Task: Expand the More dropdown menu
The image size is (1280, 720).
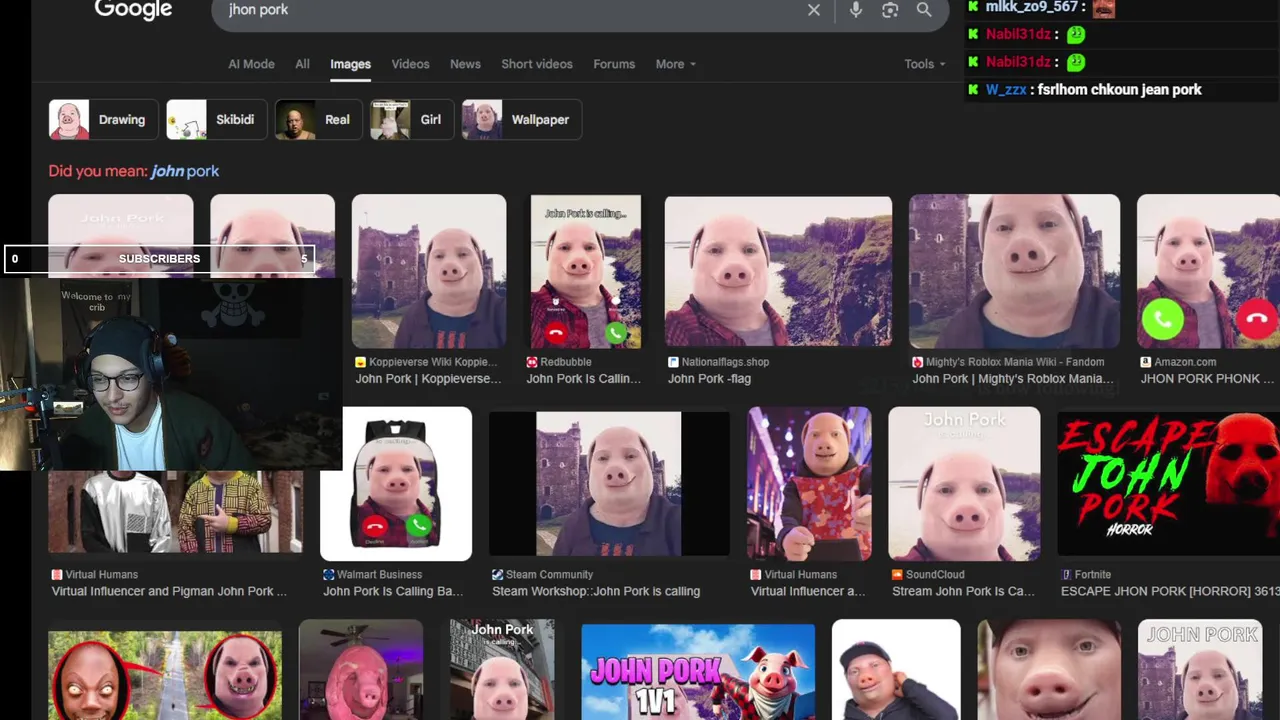Action: pos(675,64)
